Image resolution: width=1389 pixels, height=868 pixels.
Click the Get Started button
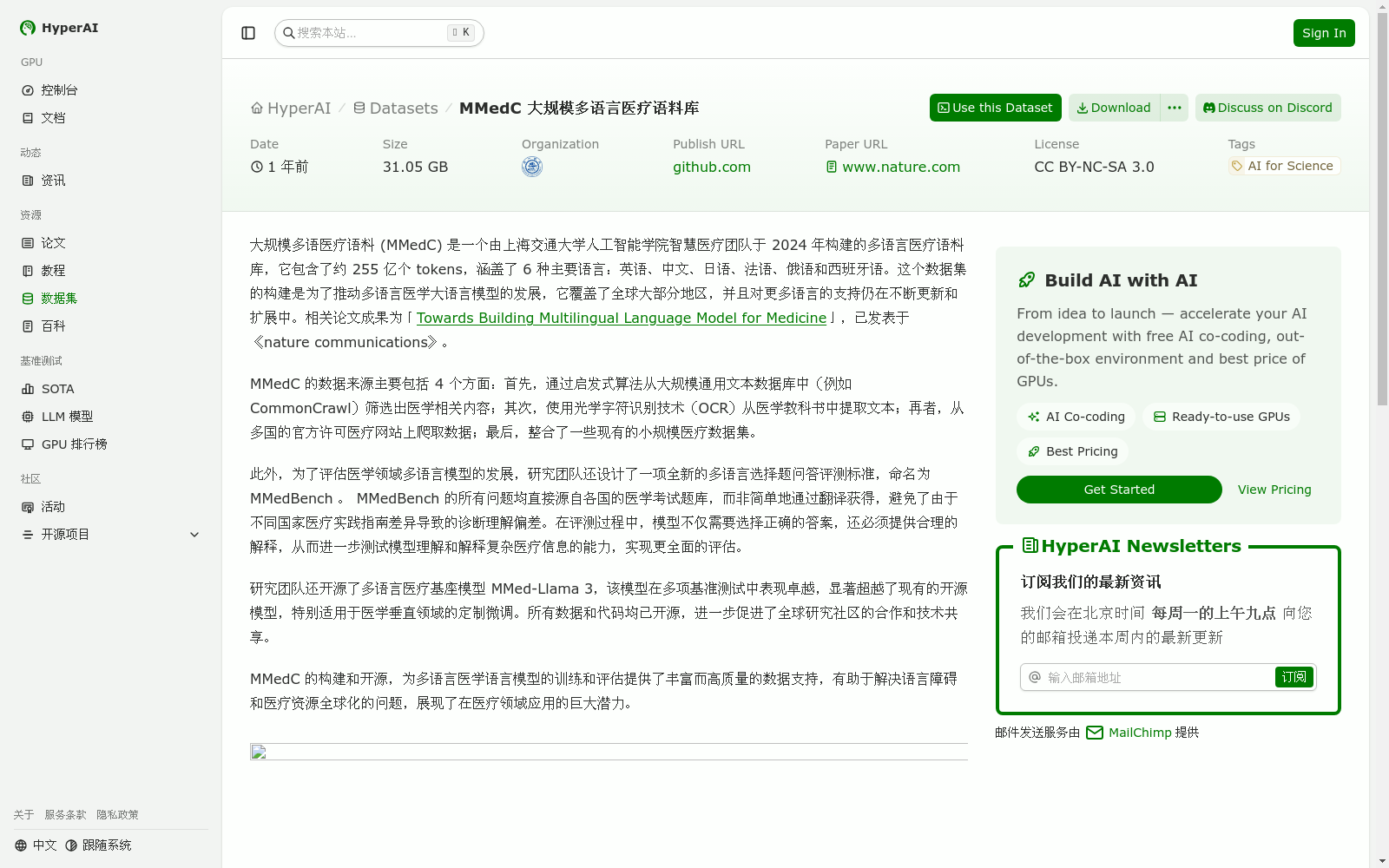(1119, 490)
